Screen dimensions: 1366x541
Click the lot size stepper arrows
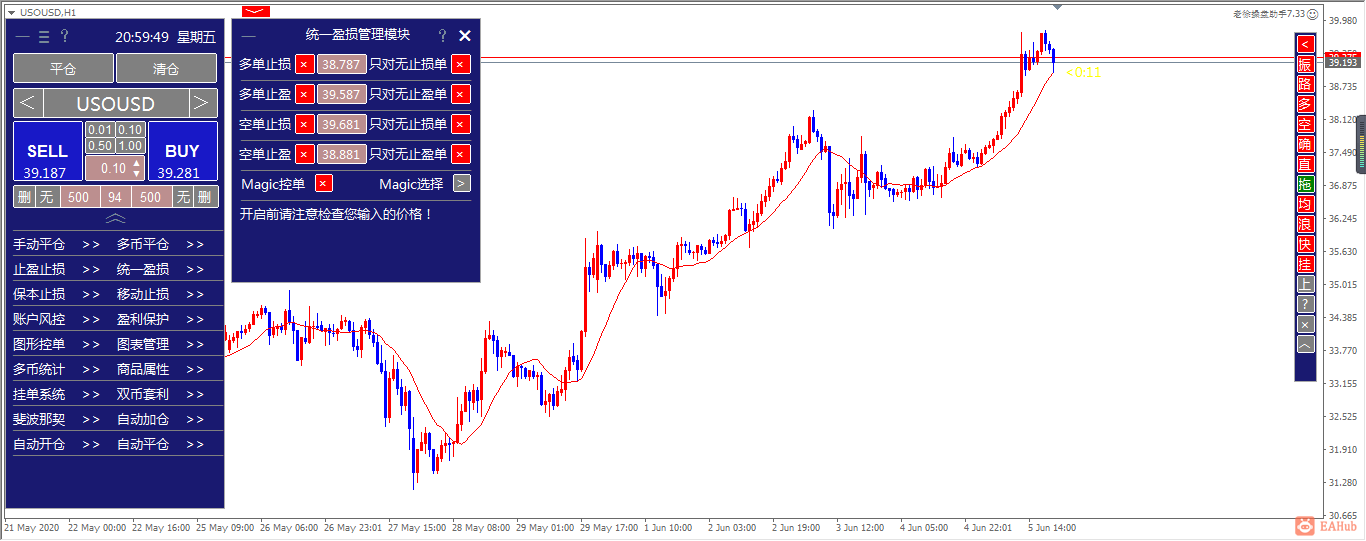137,168
